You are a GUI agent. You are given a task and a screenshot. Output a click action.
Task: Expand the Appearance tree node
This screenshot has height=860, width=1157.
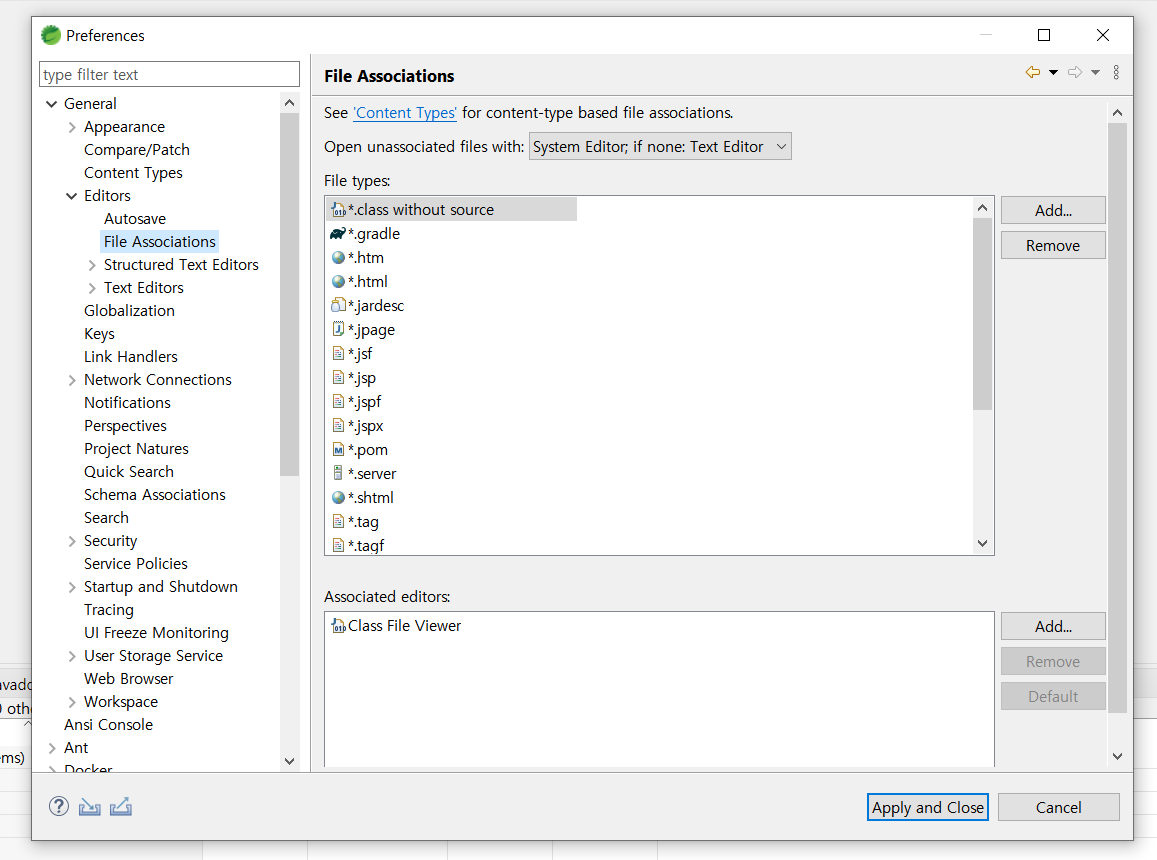72,127
